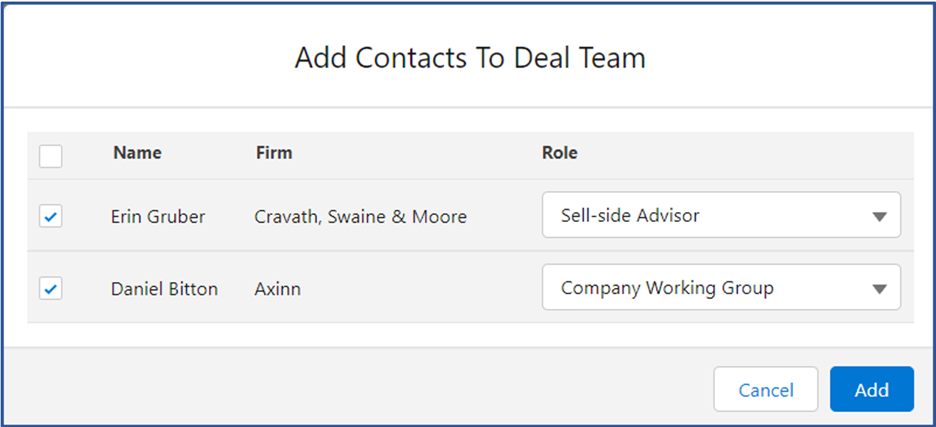The height and width of the screenshot is (427, 936).
Task: Click the Cravath, Swaine & Moore firm cell
Action: click(x=361, y=217)
